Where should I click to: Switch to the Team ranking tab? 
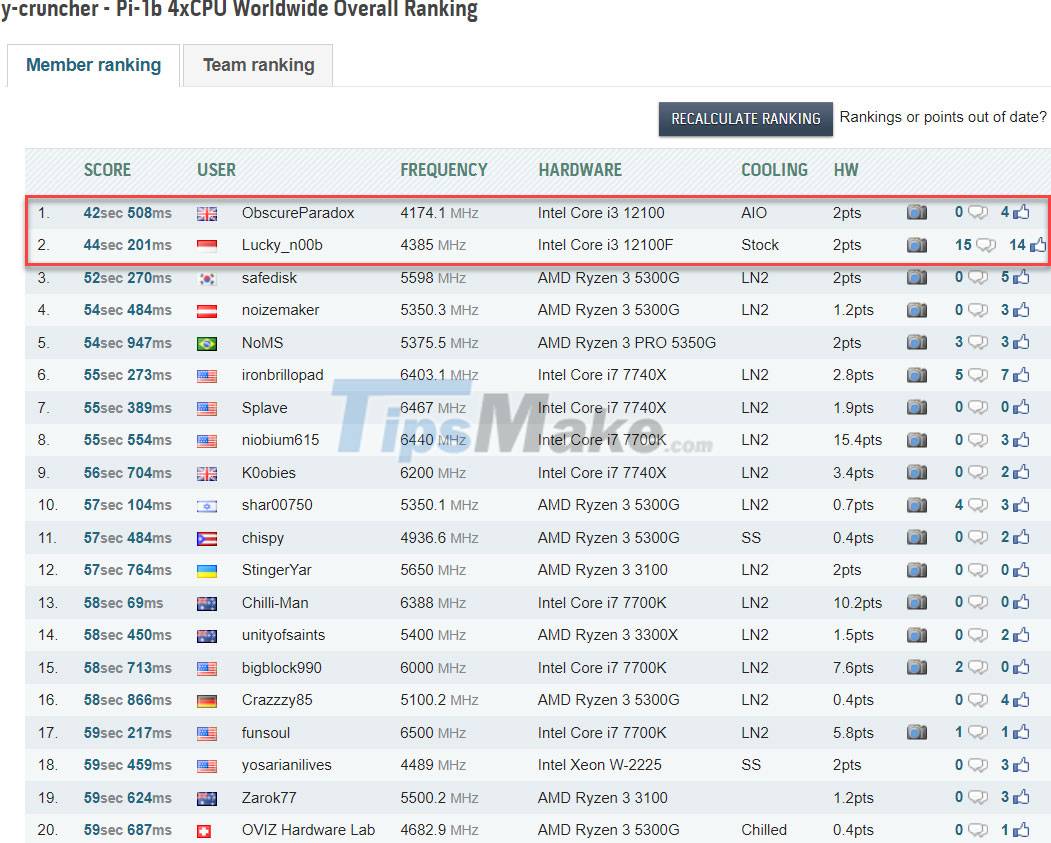(258, 66)
